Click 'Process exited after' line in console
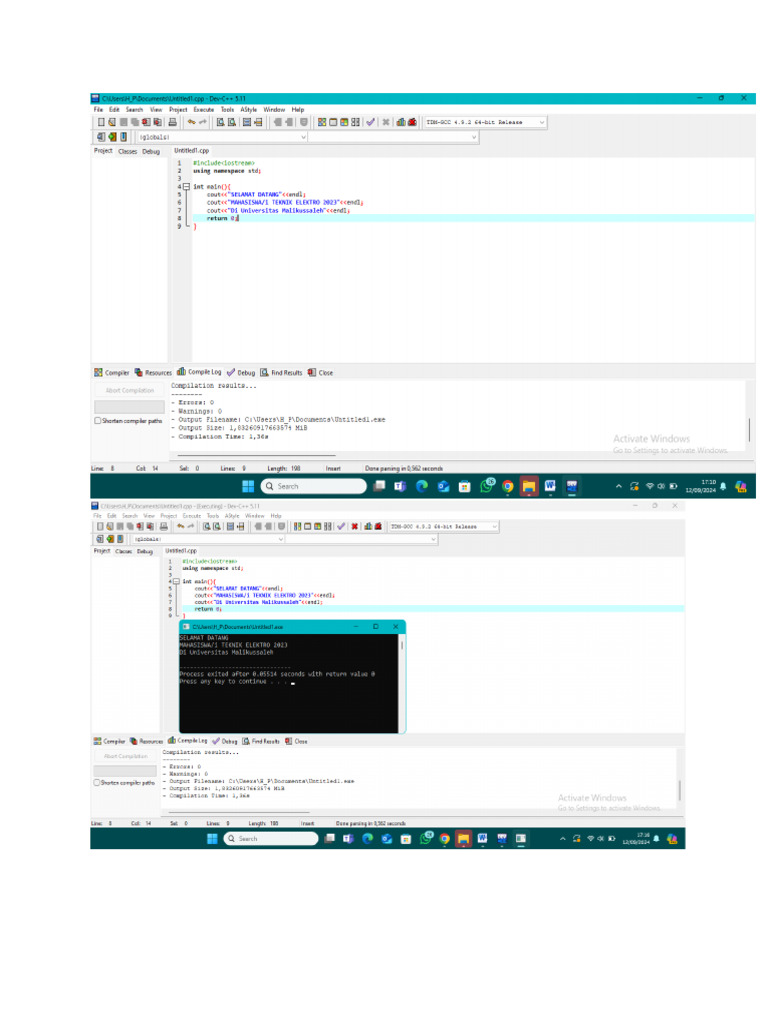Viewport: 768px width, 1024px height. (277, 674)
